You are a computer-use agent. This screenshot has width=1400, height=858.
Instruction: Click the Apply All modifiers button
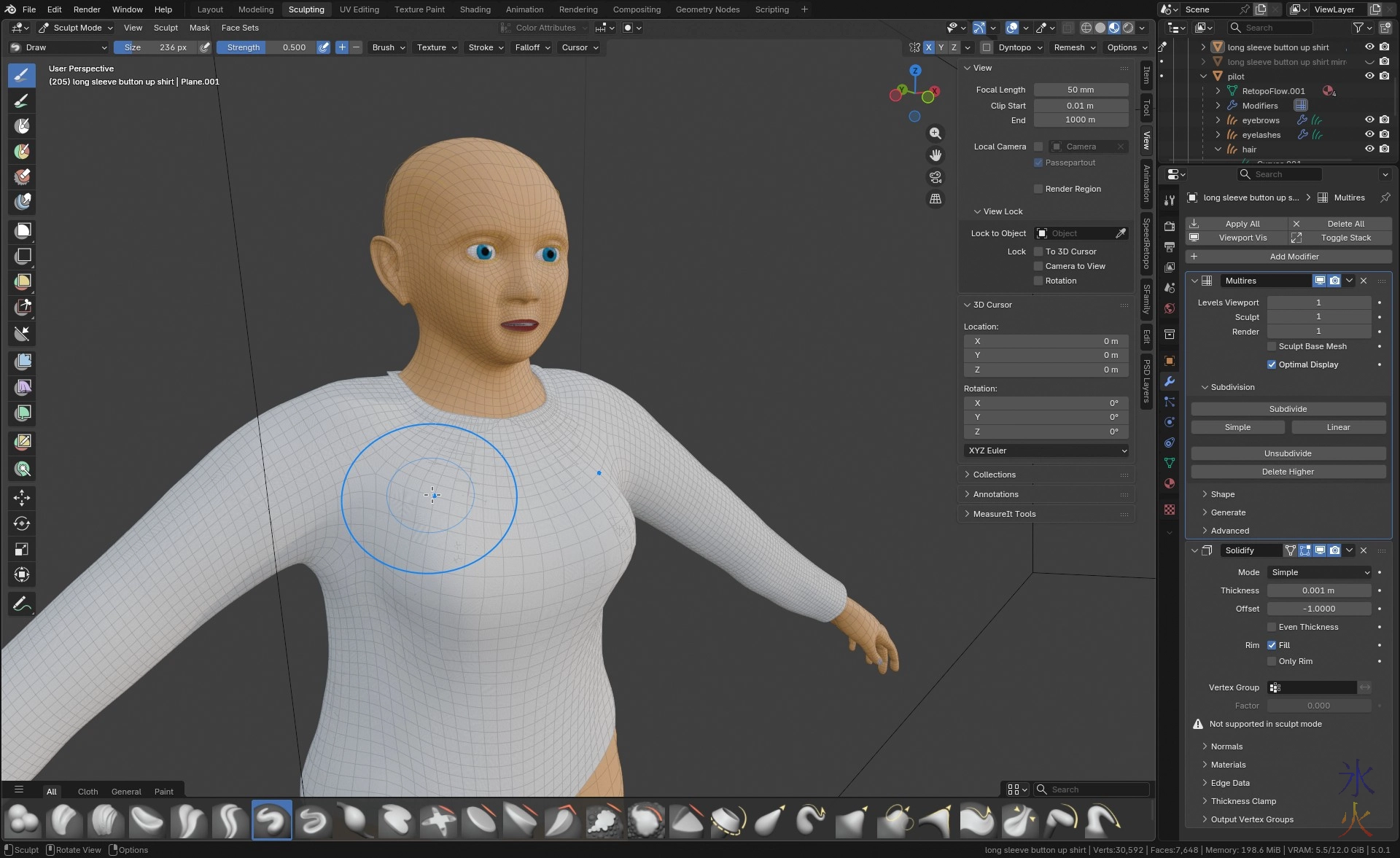click(x=1242, y=224)
